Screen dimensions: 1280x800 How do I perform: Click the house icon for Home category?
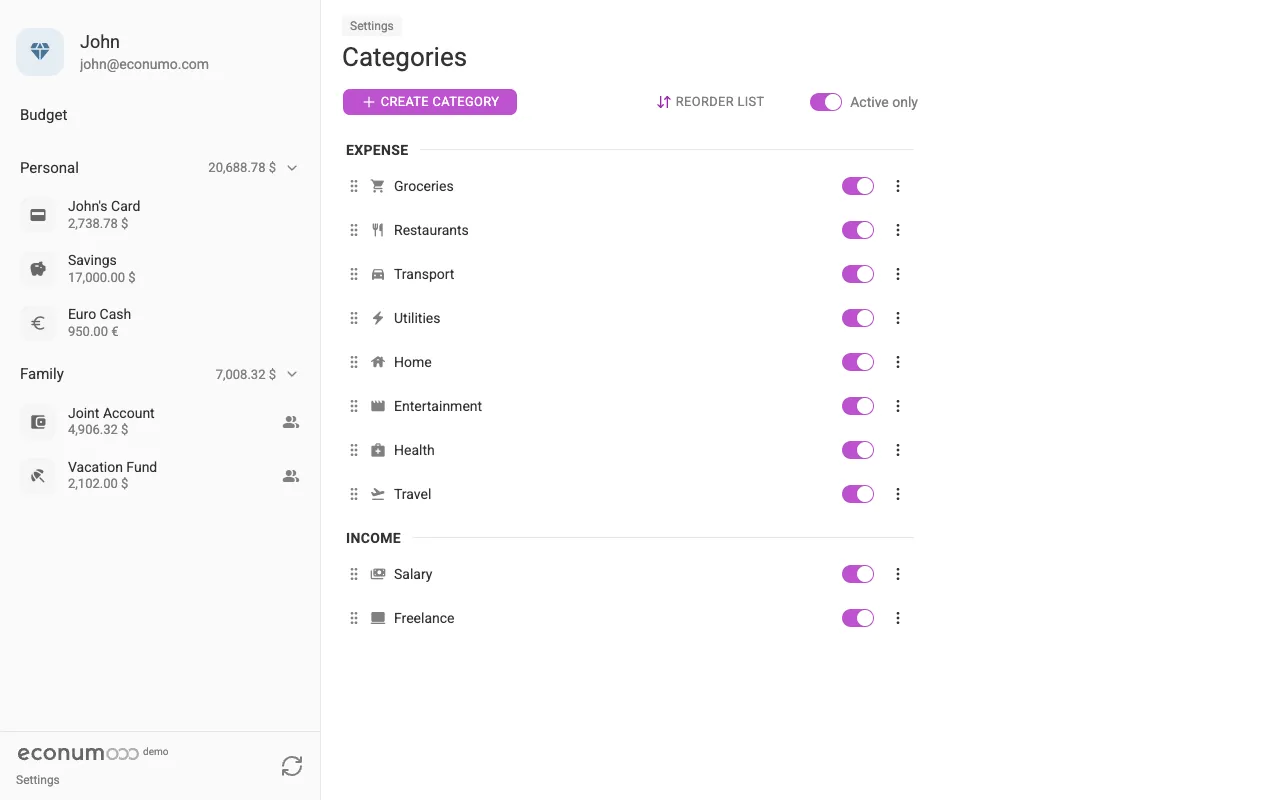378,362
